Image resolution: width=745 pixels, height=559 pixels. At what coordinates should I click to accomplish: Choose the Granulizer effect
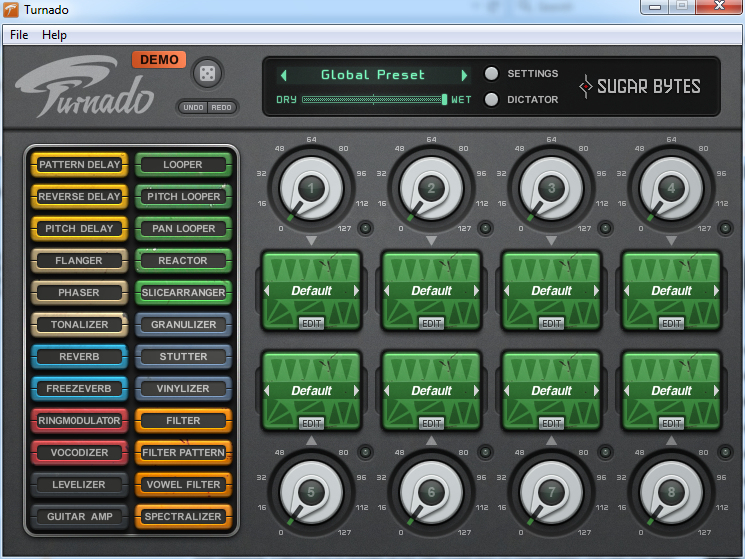(x=183, y=324)
